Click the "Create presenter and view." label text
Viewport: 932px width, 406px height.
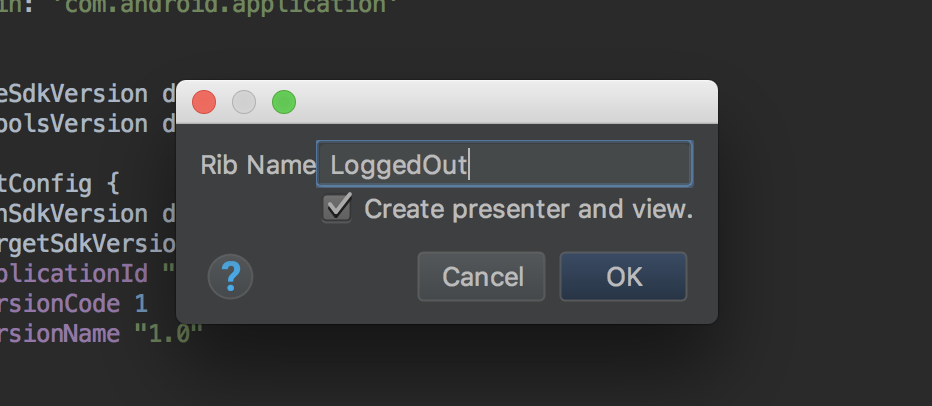[x=528, y=209]
